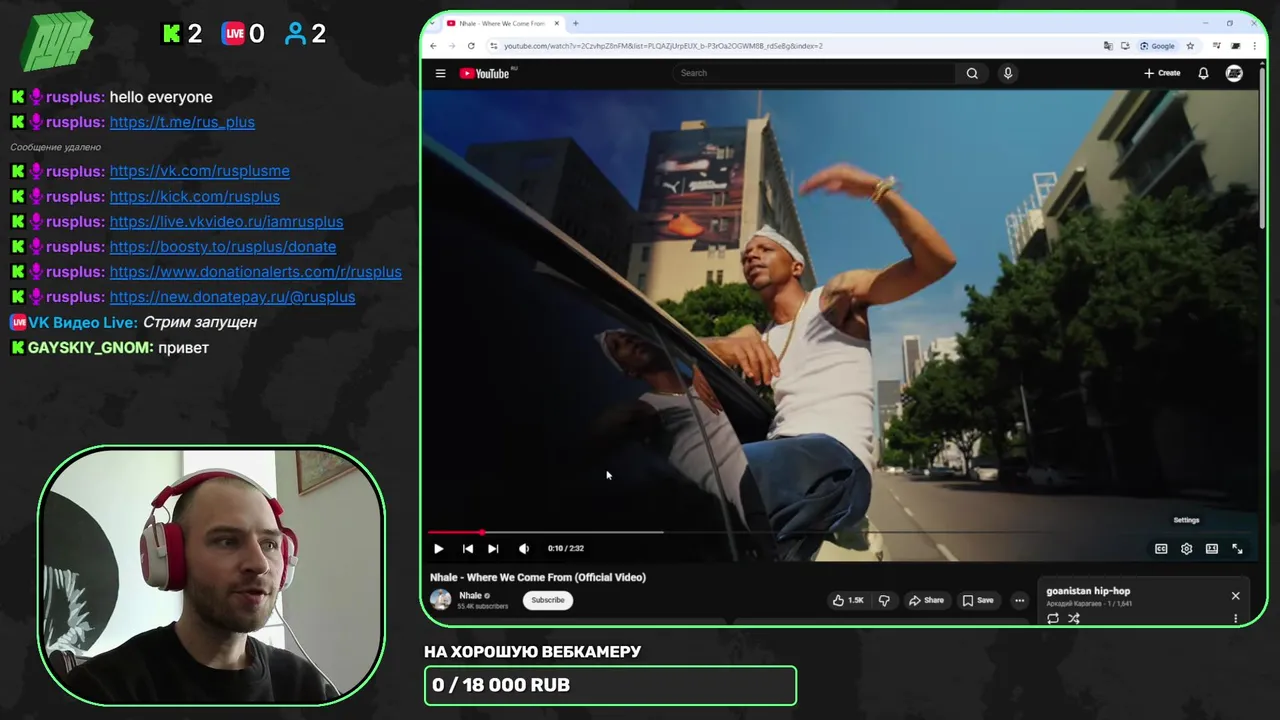Image resolution: width=1280 pixels, height=720 pixels.
Task: Click the GAYSKIY_GNOM chat username
Action: coord(90,347)
